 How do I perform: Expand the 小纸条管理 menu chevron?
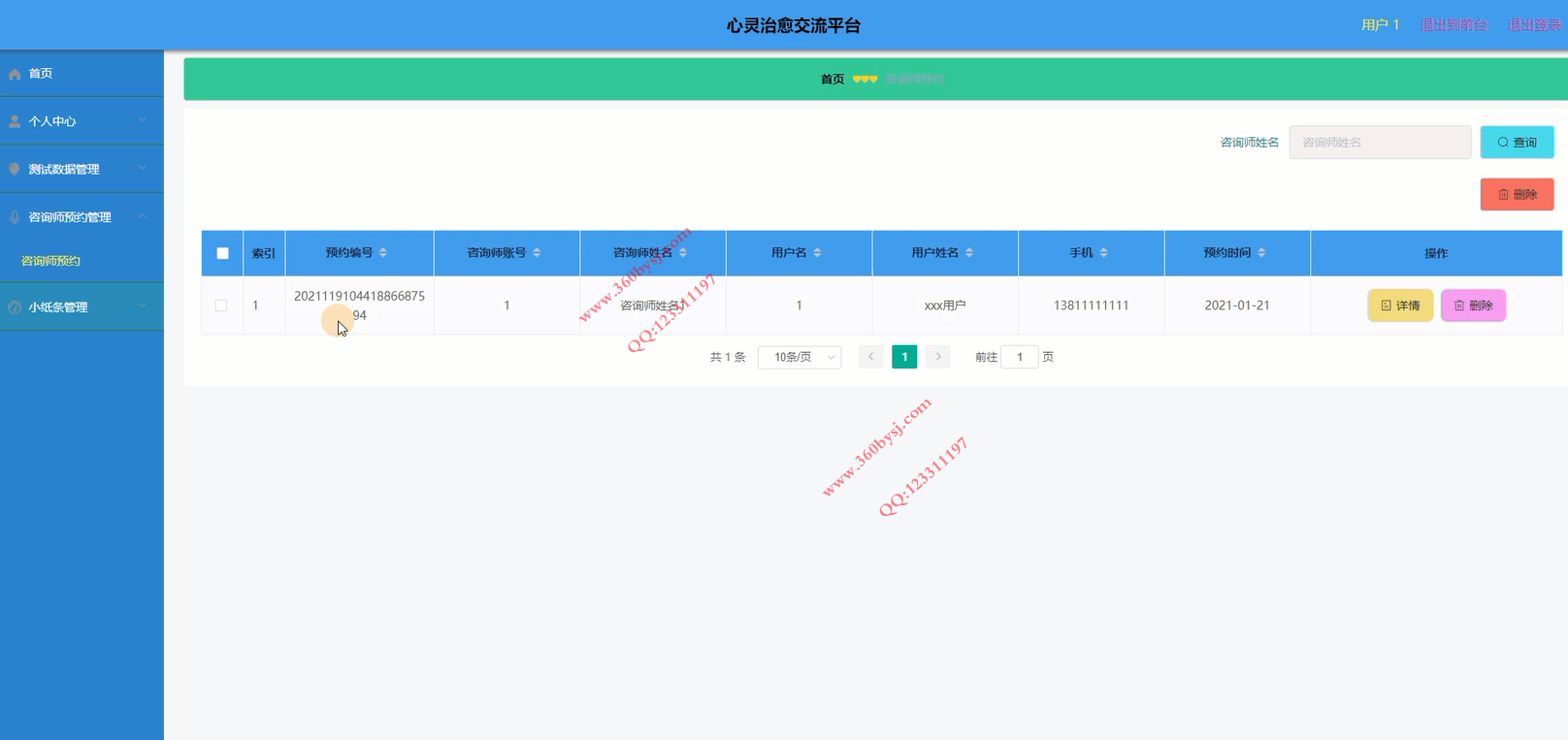point(143,306)
